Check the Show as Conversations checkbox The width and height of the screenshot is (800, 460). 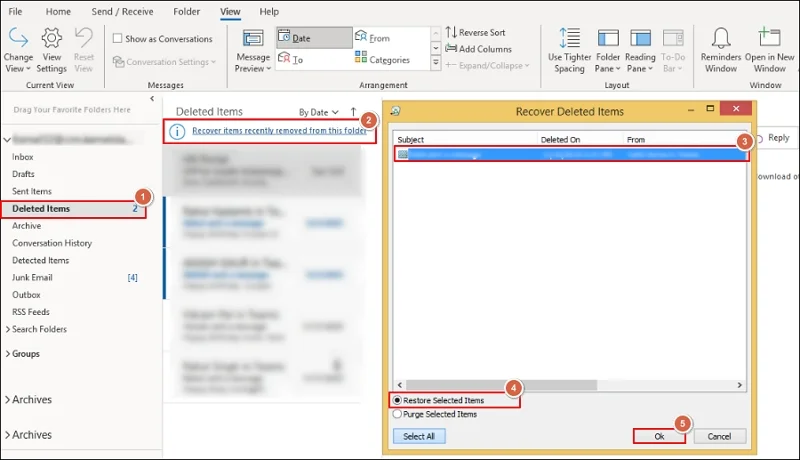117,38
